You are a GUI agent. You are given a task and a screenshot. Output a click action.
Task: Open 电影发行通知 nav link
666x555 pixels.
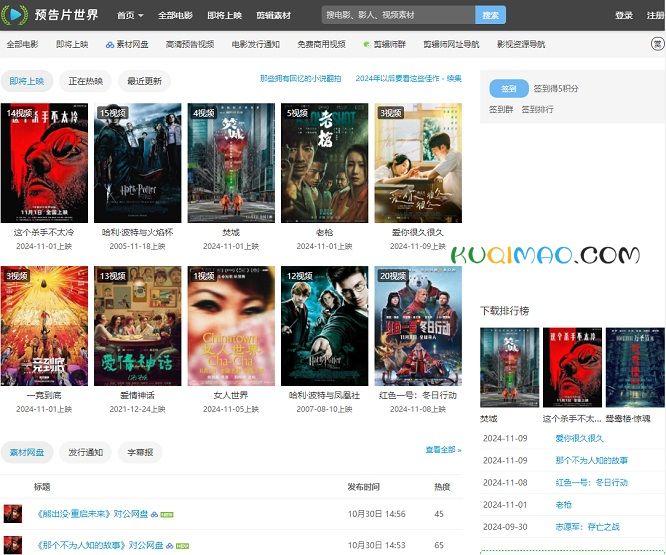(256, 44)
